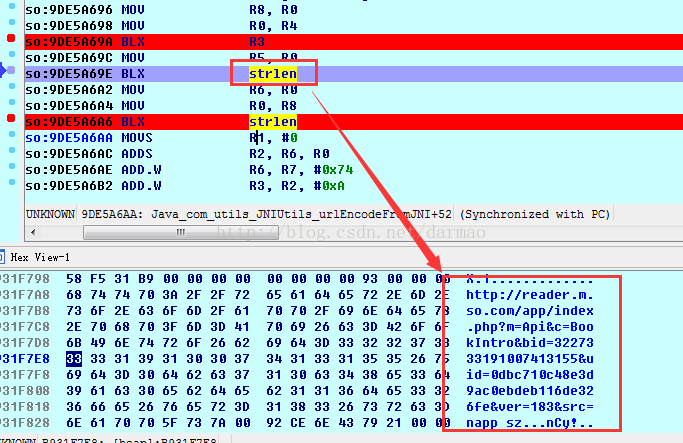Viewport: 683px width, 443px height.
Task: Click ASCII text http://reader.m. in hex view
Action: pyautogui.click(x=530, y=295)
